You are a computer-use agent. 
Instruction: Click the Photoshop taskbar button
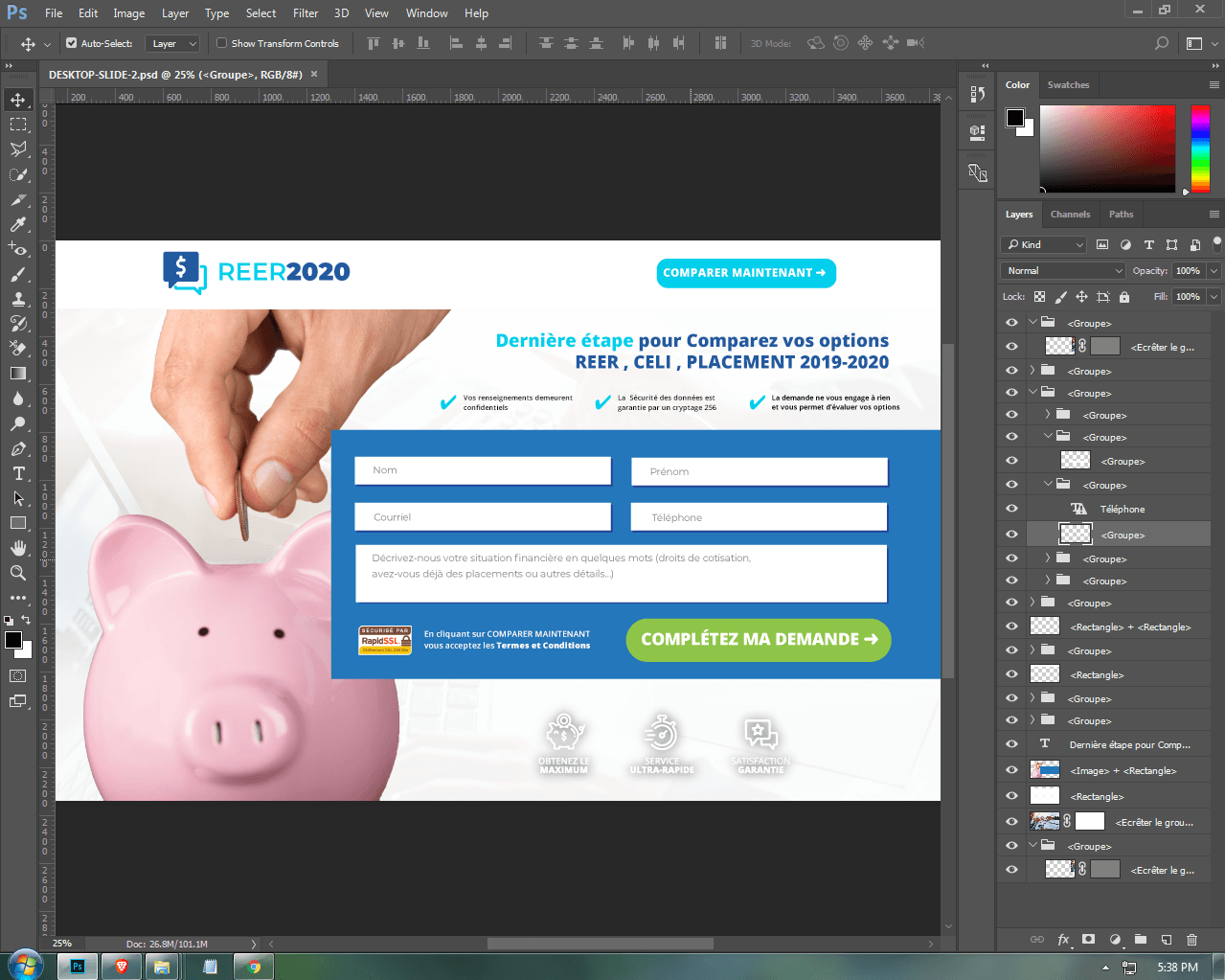(77, 967)
